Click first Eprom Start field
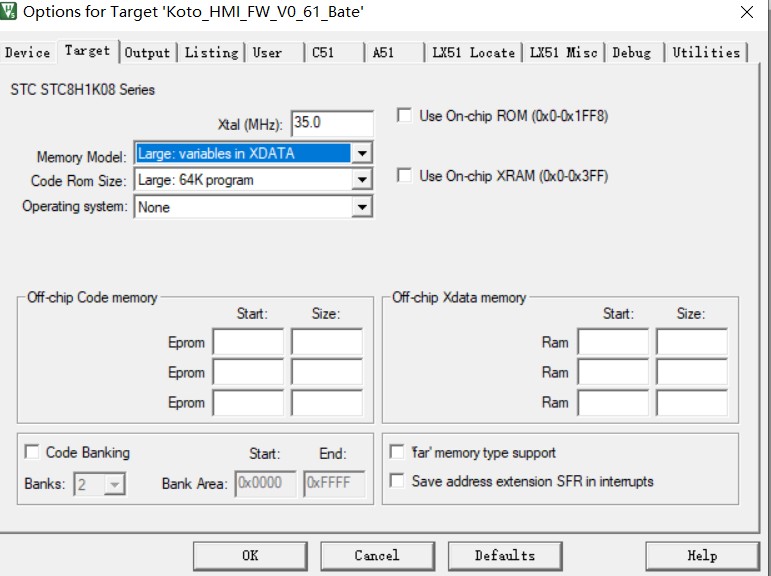771x576 pixels. pos(248,342)
